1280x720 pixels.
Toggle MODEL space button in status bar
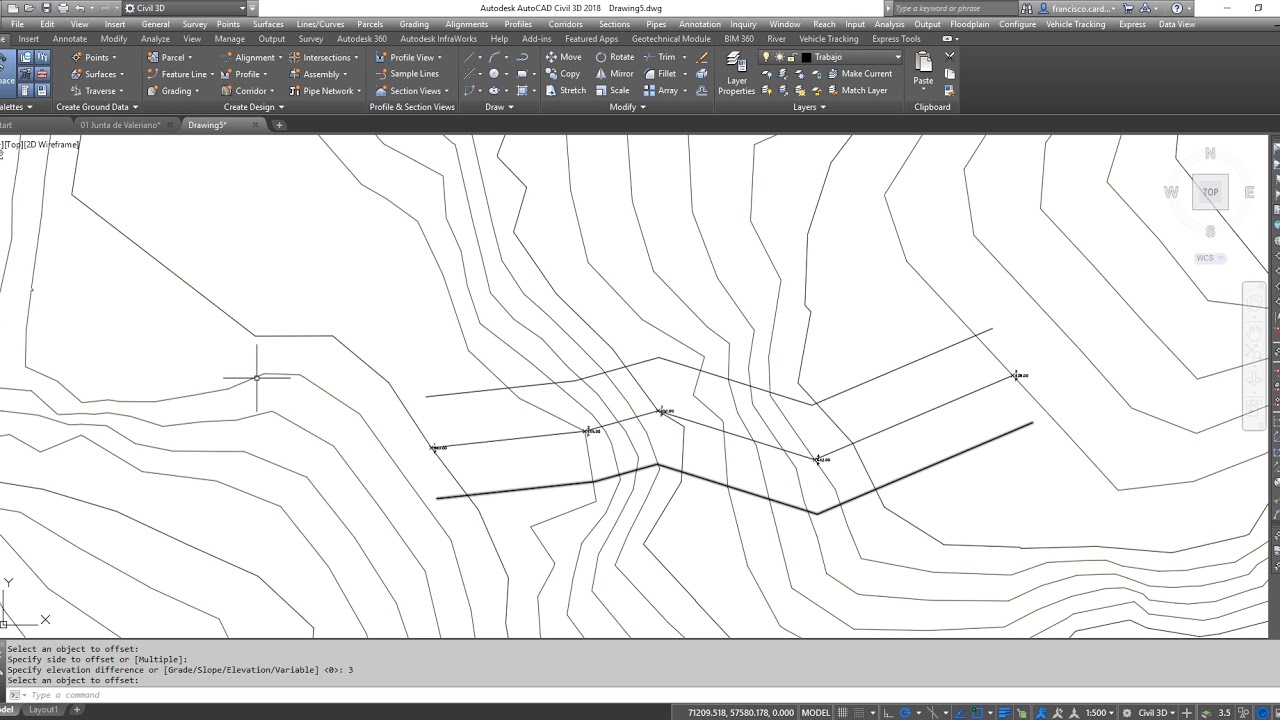[x=816, y=712]
